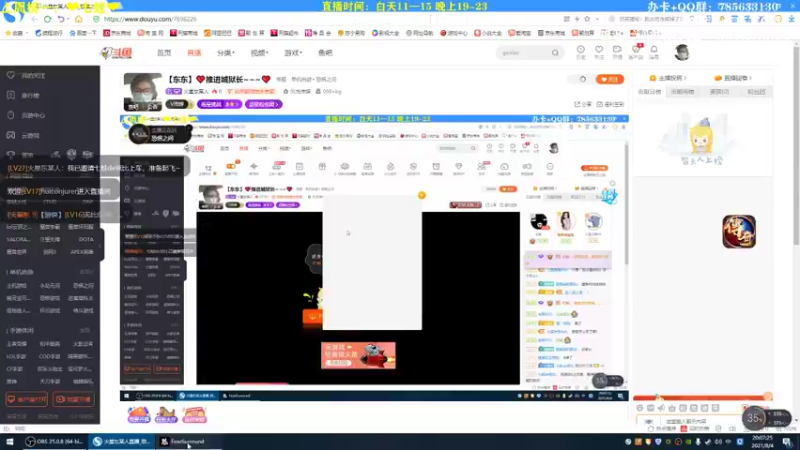This screenshot has height=450, width=800.
Task: Open the Windows Start menu
Action: (x=9, y=442)
